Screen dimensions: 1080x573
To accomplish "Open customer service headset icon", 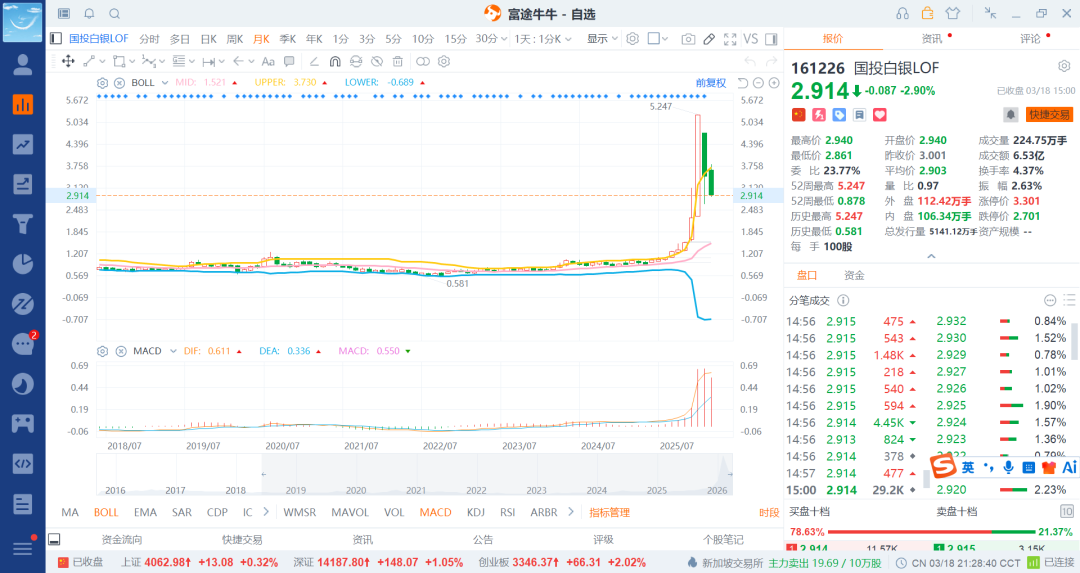I will pyautogui.click(x=902, y=13).
